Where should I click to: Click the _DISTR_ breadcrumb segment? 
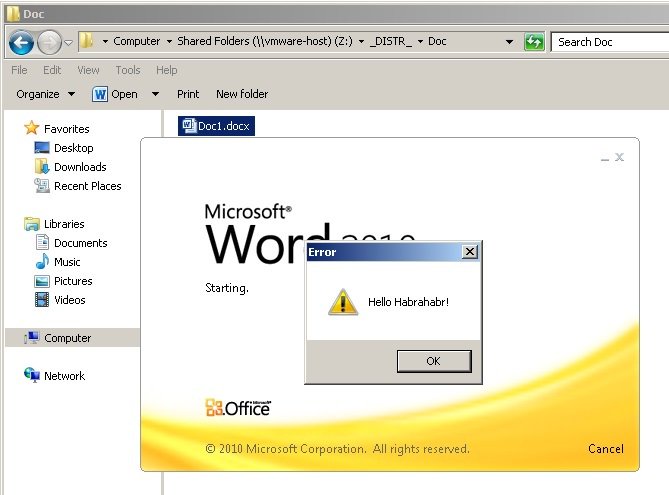391,41
